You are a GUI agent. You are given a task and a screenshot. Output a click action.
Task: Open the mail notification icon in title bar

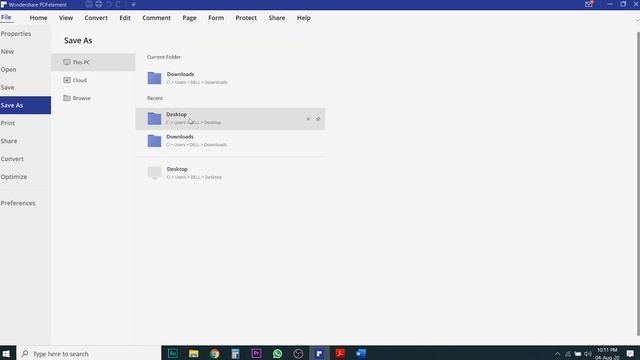pos(589,4)
